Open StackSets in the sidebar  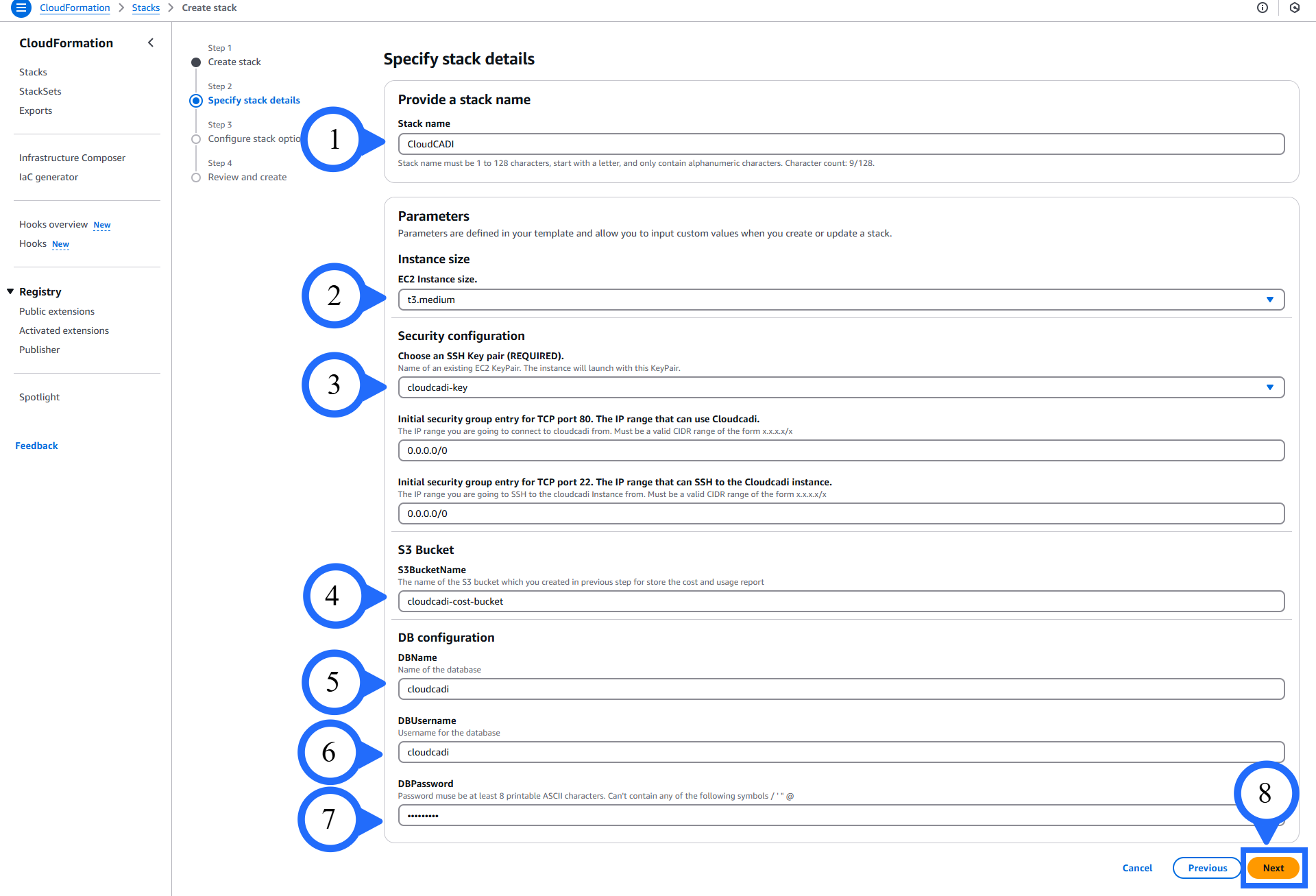[40, 91]
